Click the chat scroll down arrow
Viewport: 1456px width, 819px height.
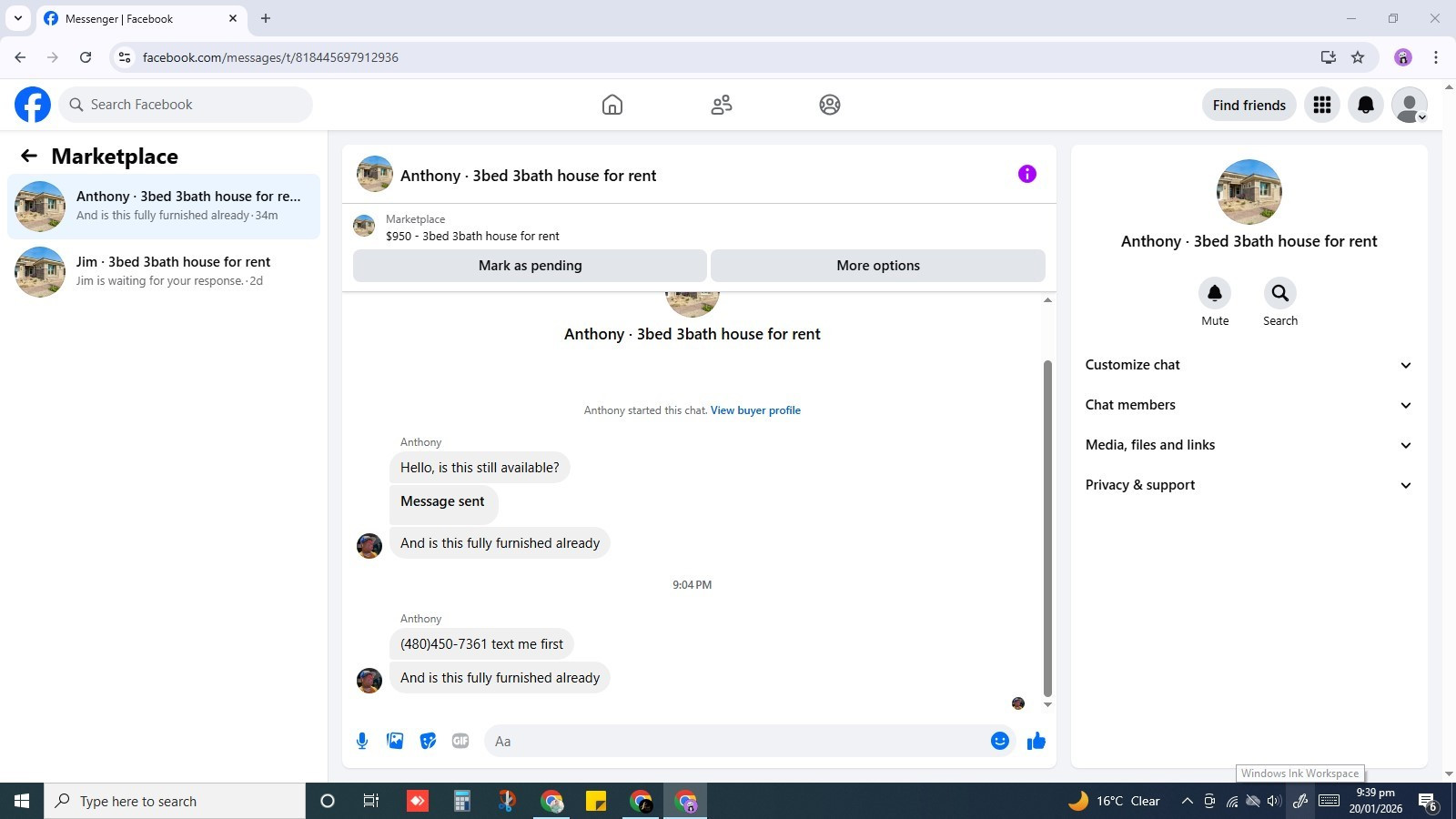point(1047,704)
